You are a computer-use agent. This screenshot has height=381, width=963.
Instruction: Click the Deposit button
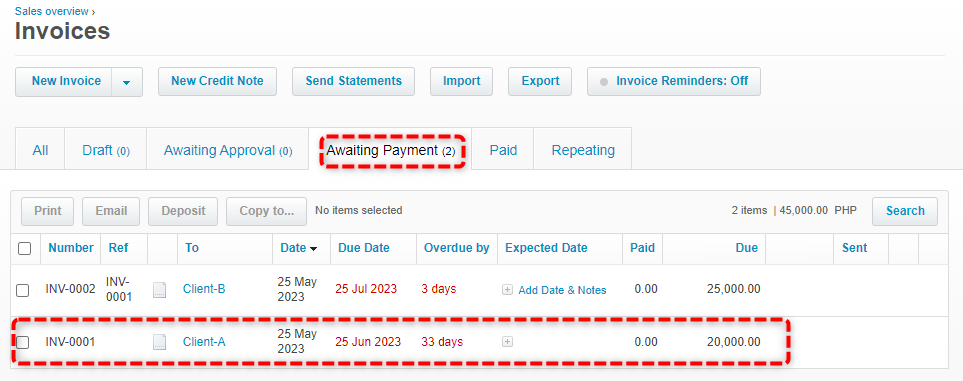point(183,211)
